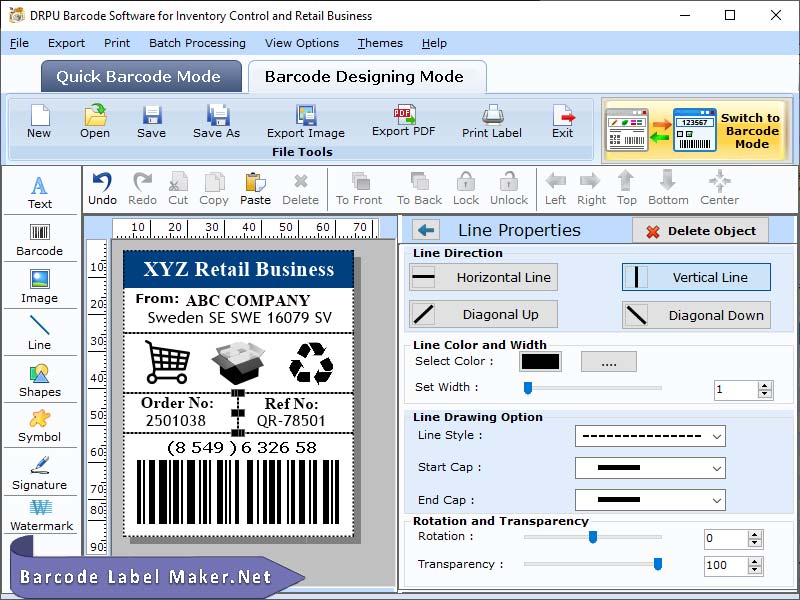Bring object To Front
Screen dimensions: 800x600
(x=359, y=189)
